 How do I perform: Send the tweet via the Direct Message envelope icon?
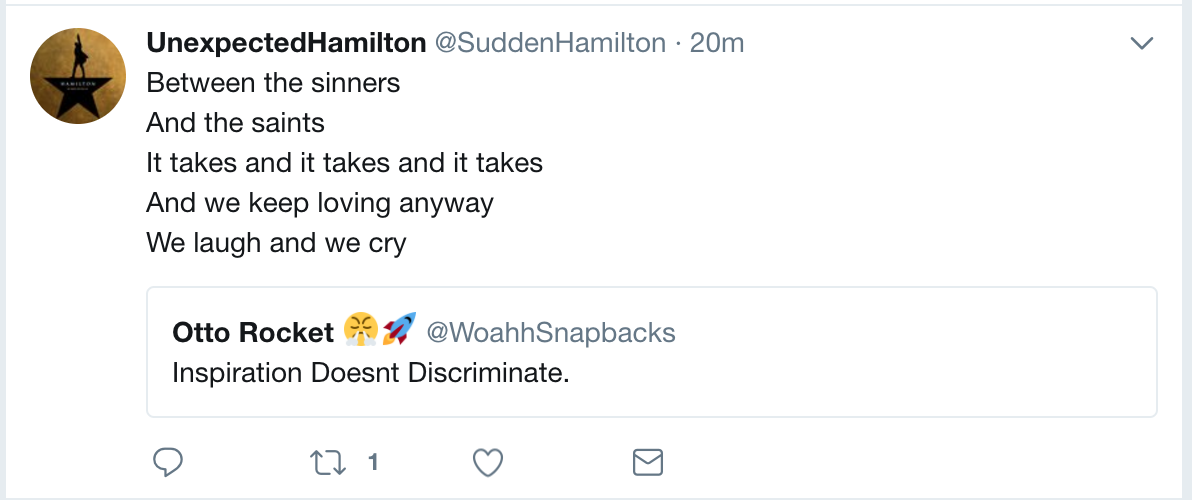click(648, 462)
